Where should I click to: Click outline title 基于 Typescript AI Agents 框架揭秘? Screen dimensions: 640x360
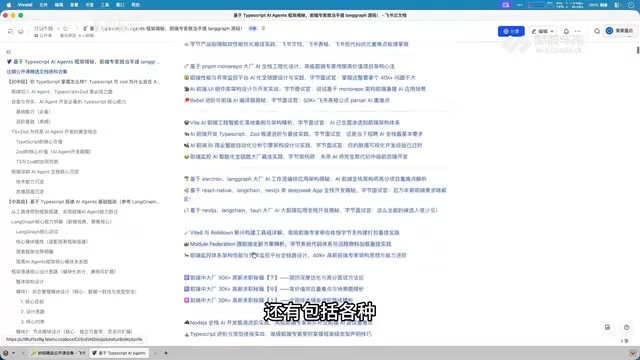[x=83, y=62]
